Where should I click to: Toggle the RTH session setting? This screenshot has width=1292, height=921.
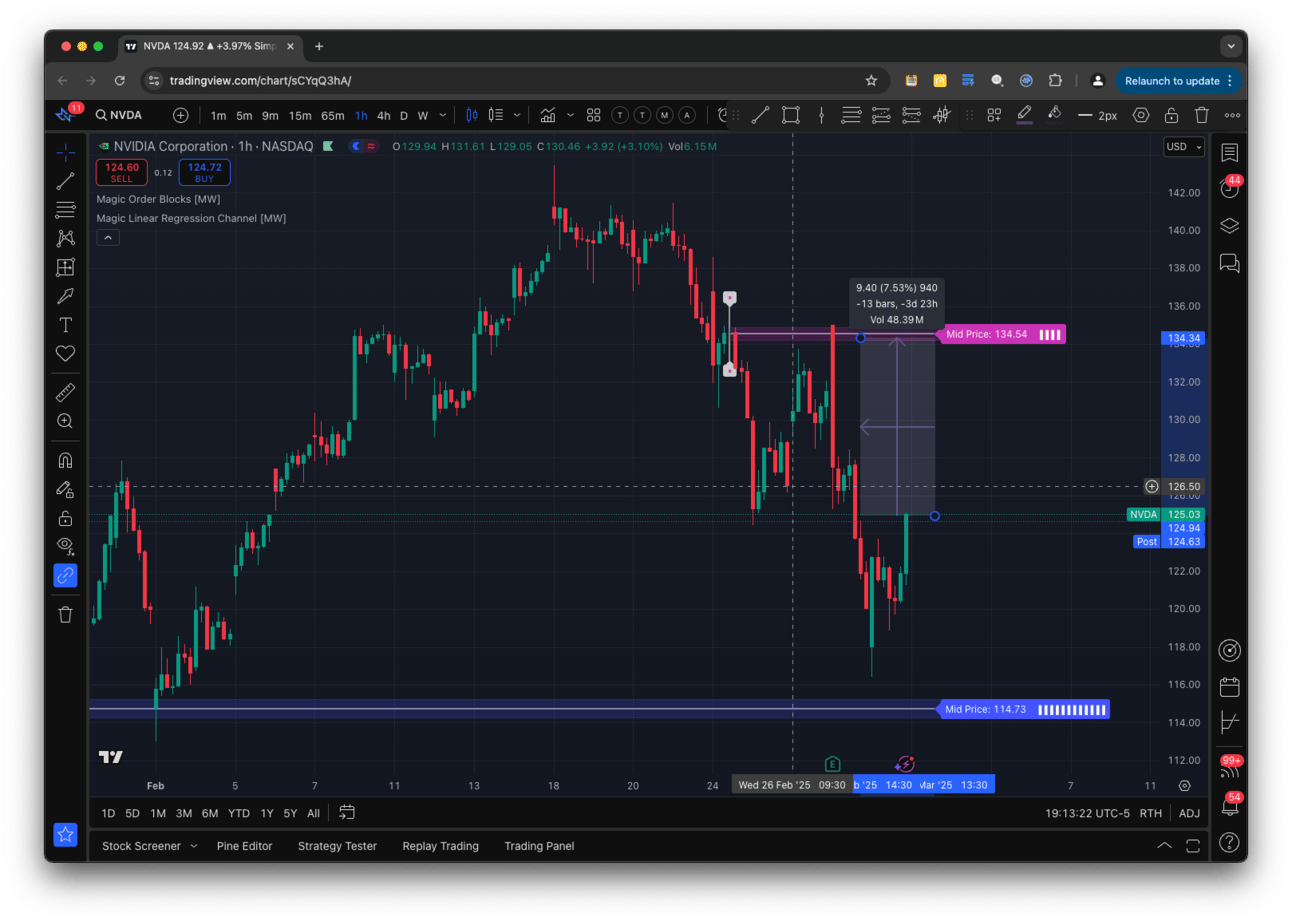click(x=1150, y=813)
